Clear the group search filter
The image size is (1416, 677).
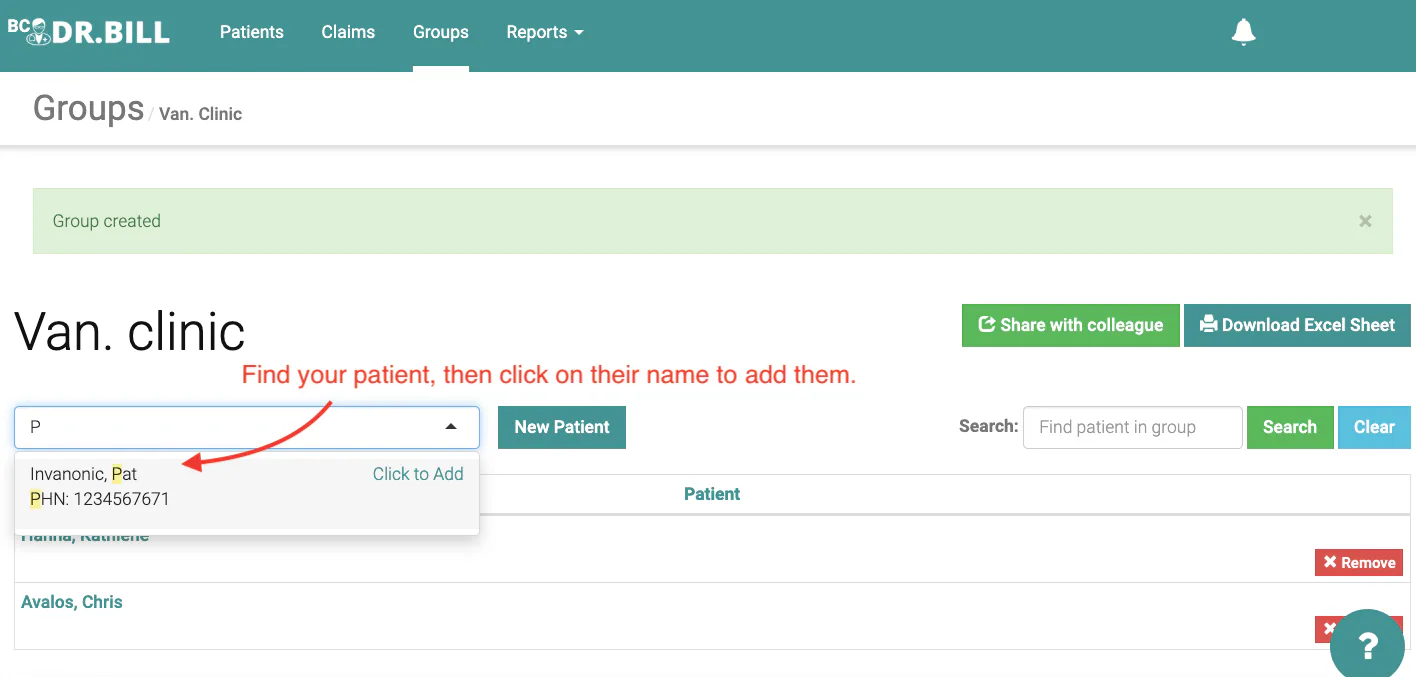coord(1374,427)
